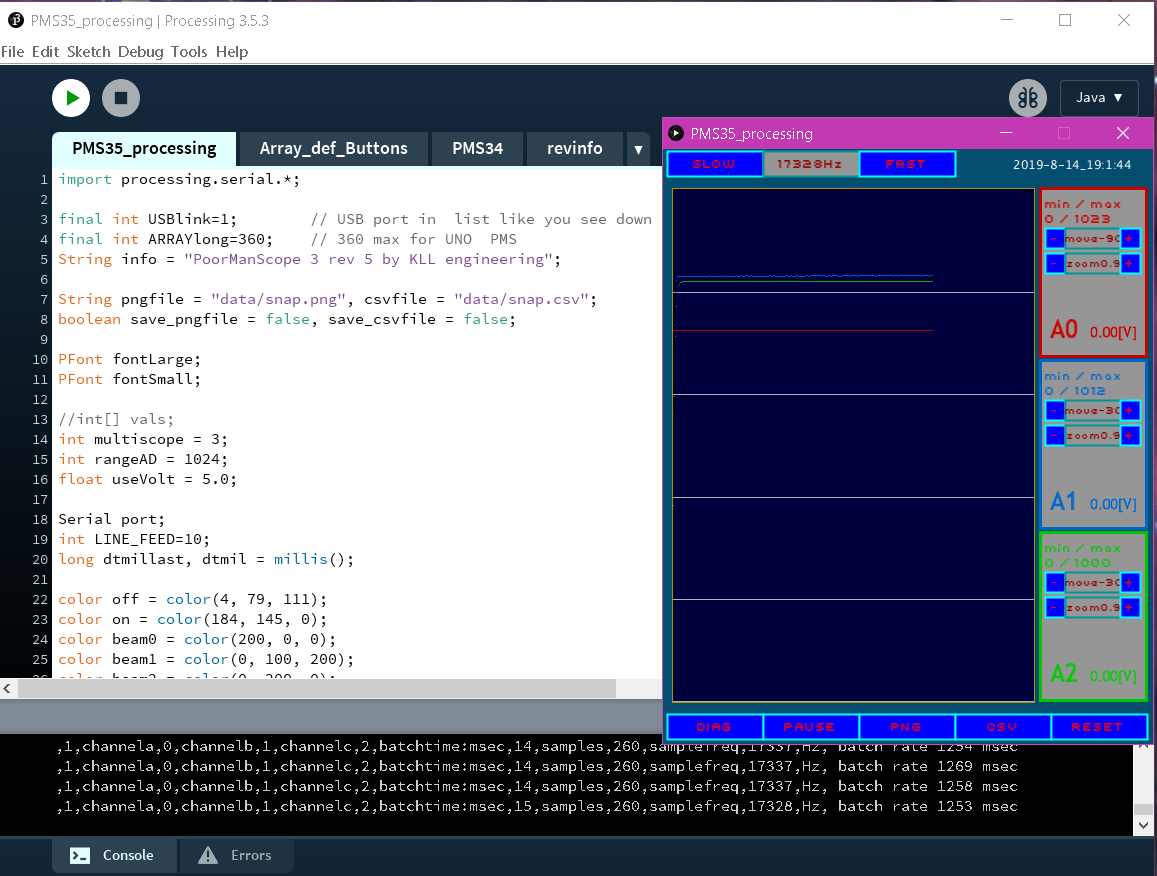Click the A1 zoom plus button

pyautogui.click(x=1130, y=436)
